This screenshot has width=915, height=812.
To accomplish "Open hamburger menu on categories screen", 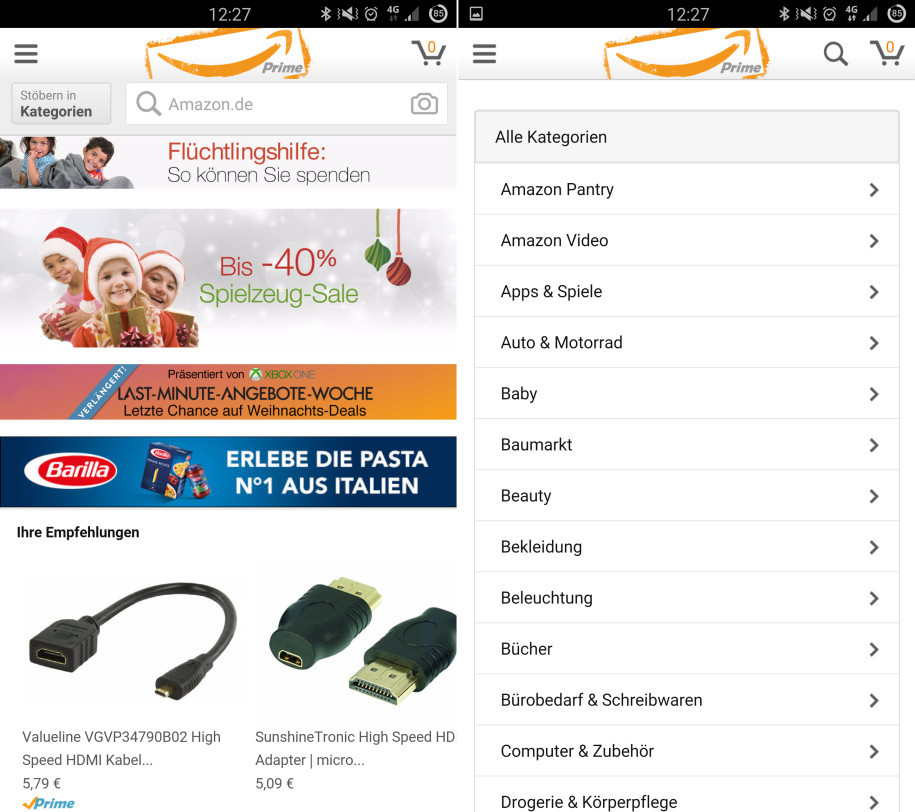I will coord(484,54).
